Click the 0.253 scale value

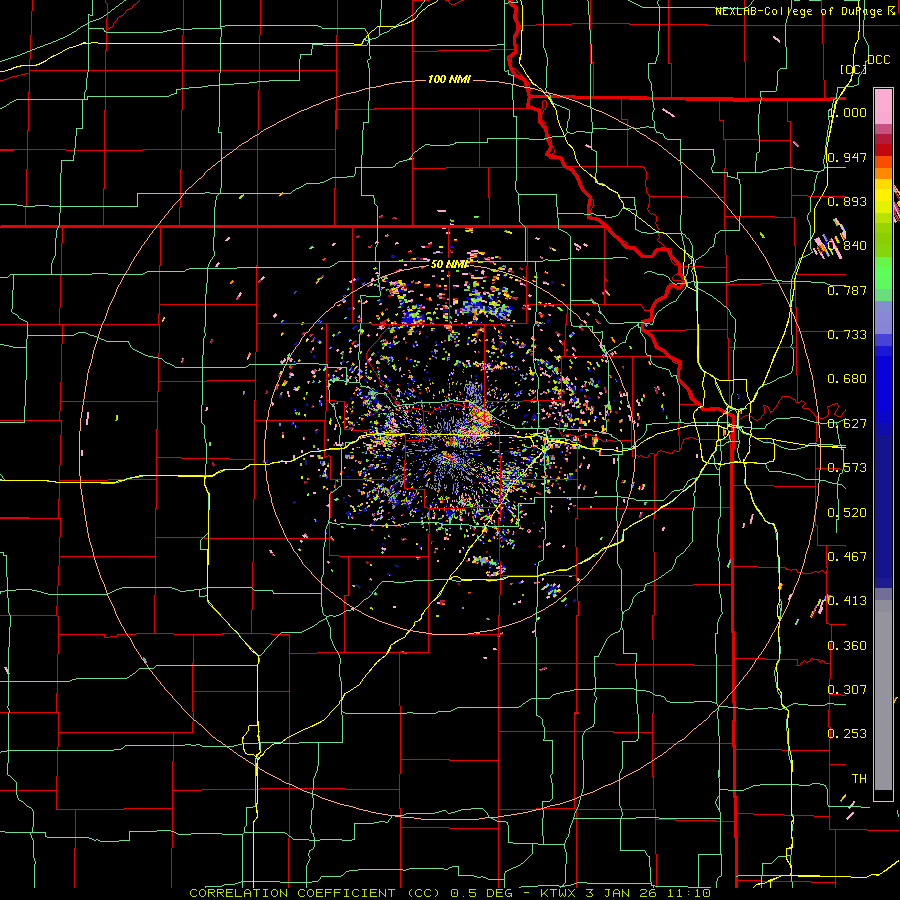(x=847, y=734)
